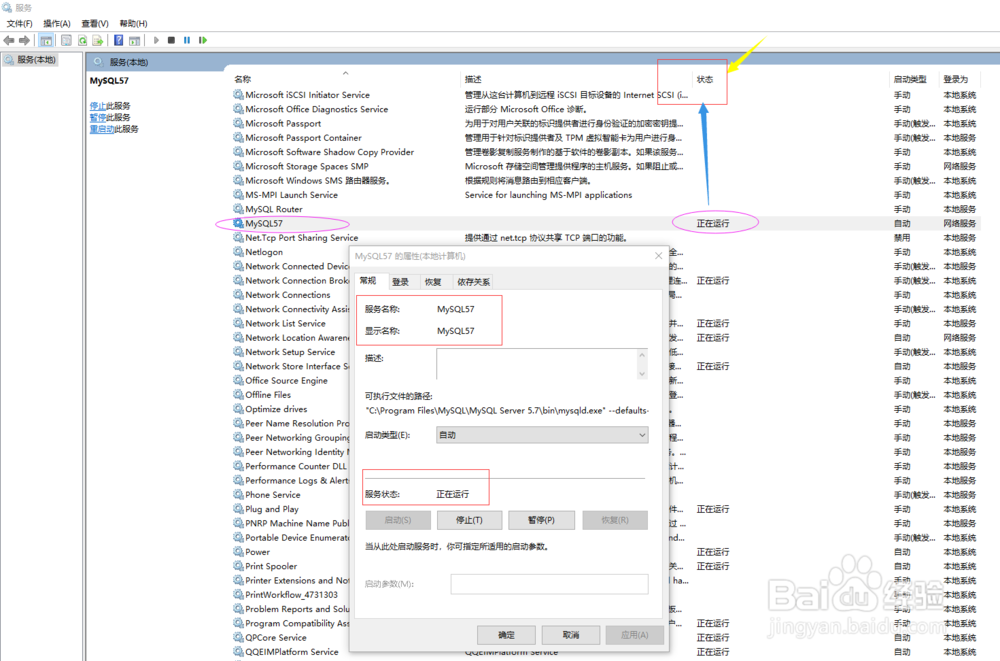Click the executable path text in dialog

[x=507, y=410]
